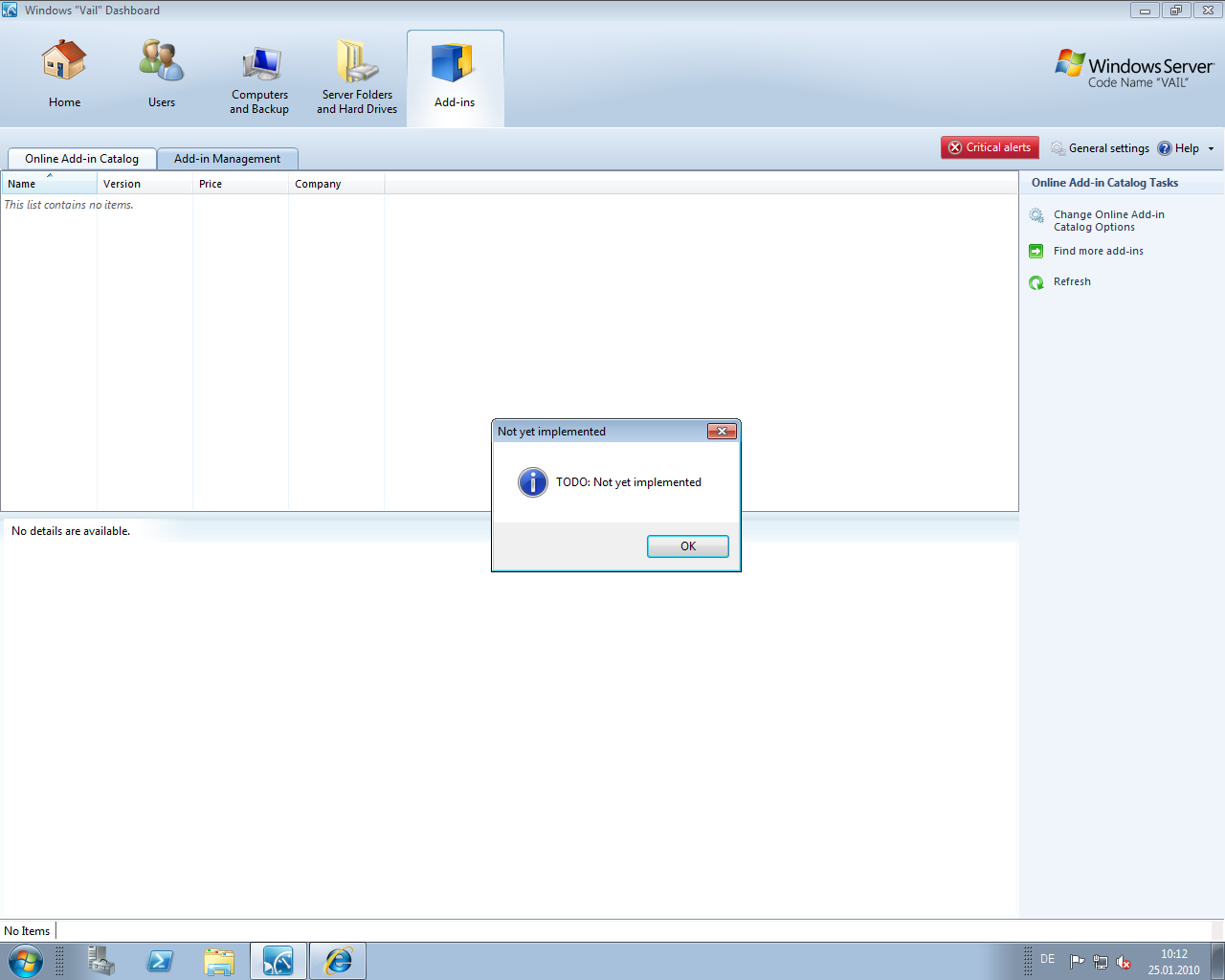Click the Dashboard title bar icon
Image resolution: width=1225 pixels, height=980 pixels.
[x=10, y=10]
